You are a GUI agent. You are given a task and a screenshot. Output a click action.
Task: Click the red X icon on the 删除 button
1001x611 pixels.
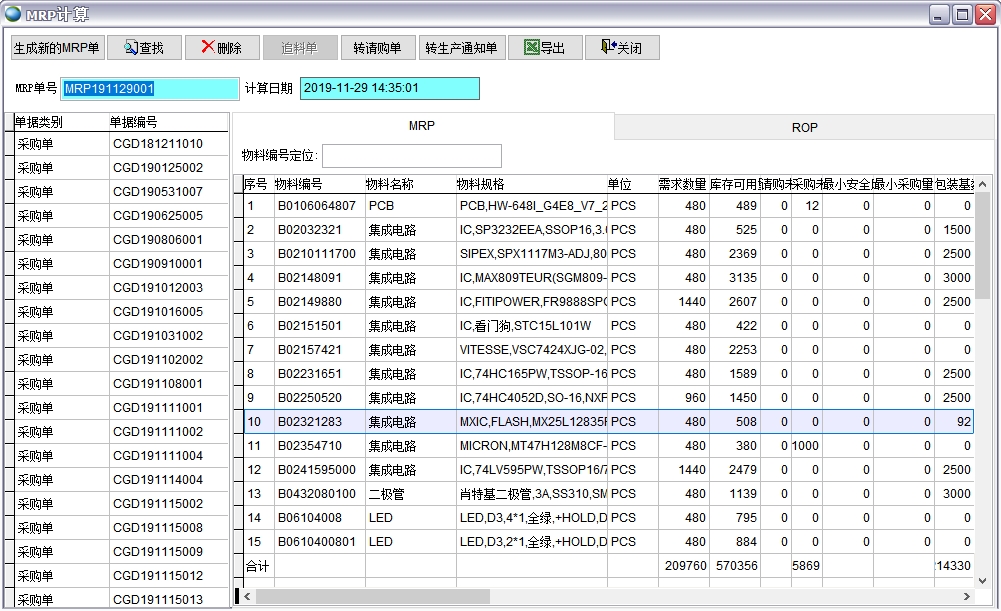tap(207, 47)
